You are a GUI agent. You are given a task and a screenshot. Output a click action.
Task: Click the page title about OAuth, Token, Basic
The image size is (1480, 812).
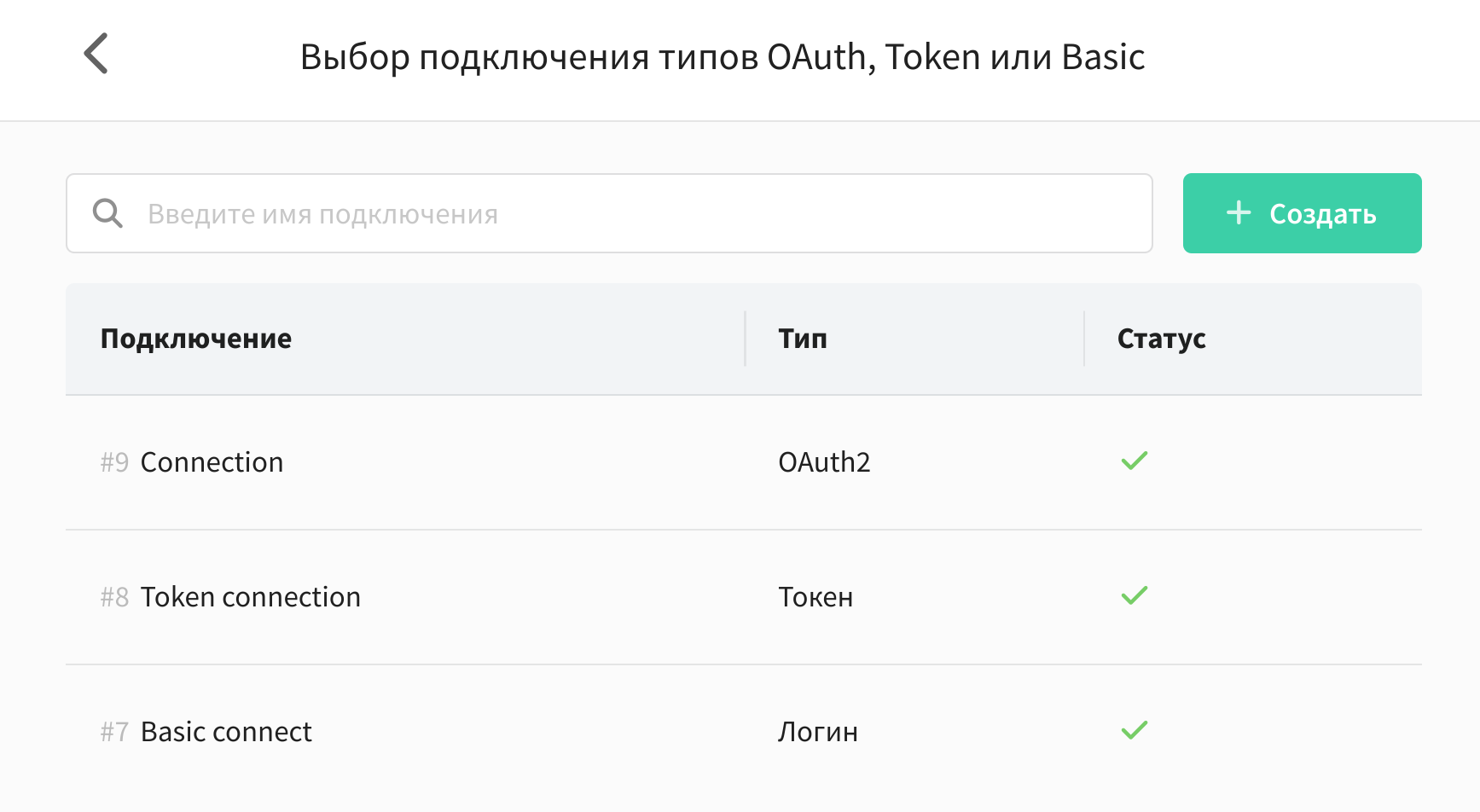point(723,57)
